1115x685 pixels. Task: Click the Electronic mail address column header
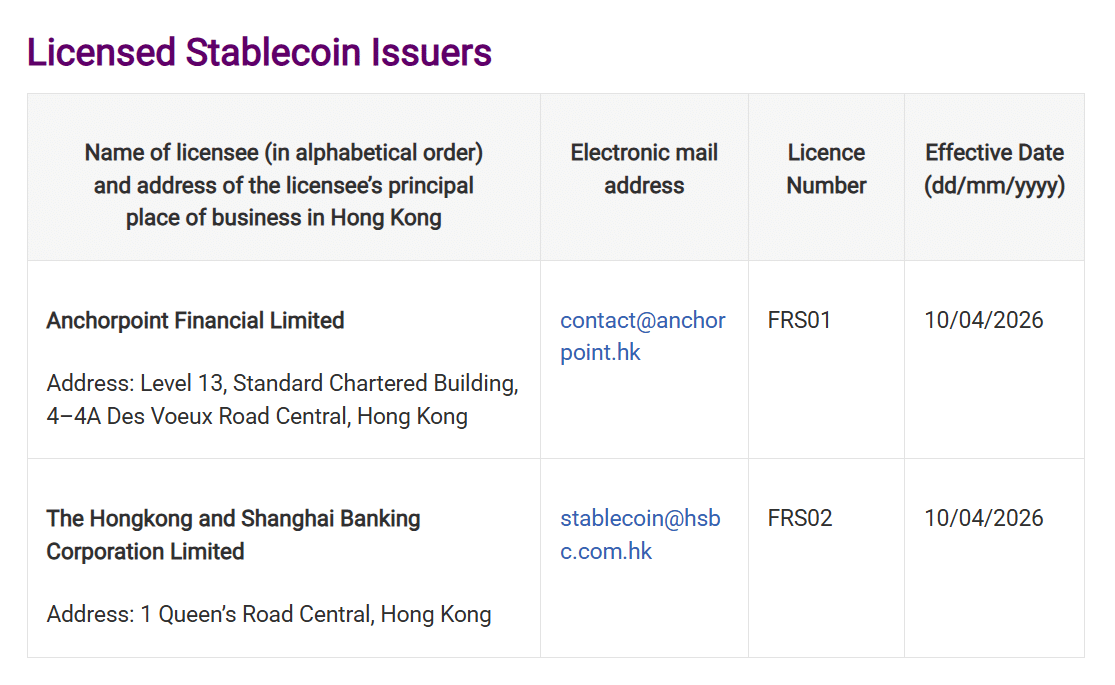[644, 169]
